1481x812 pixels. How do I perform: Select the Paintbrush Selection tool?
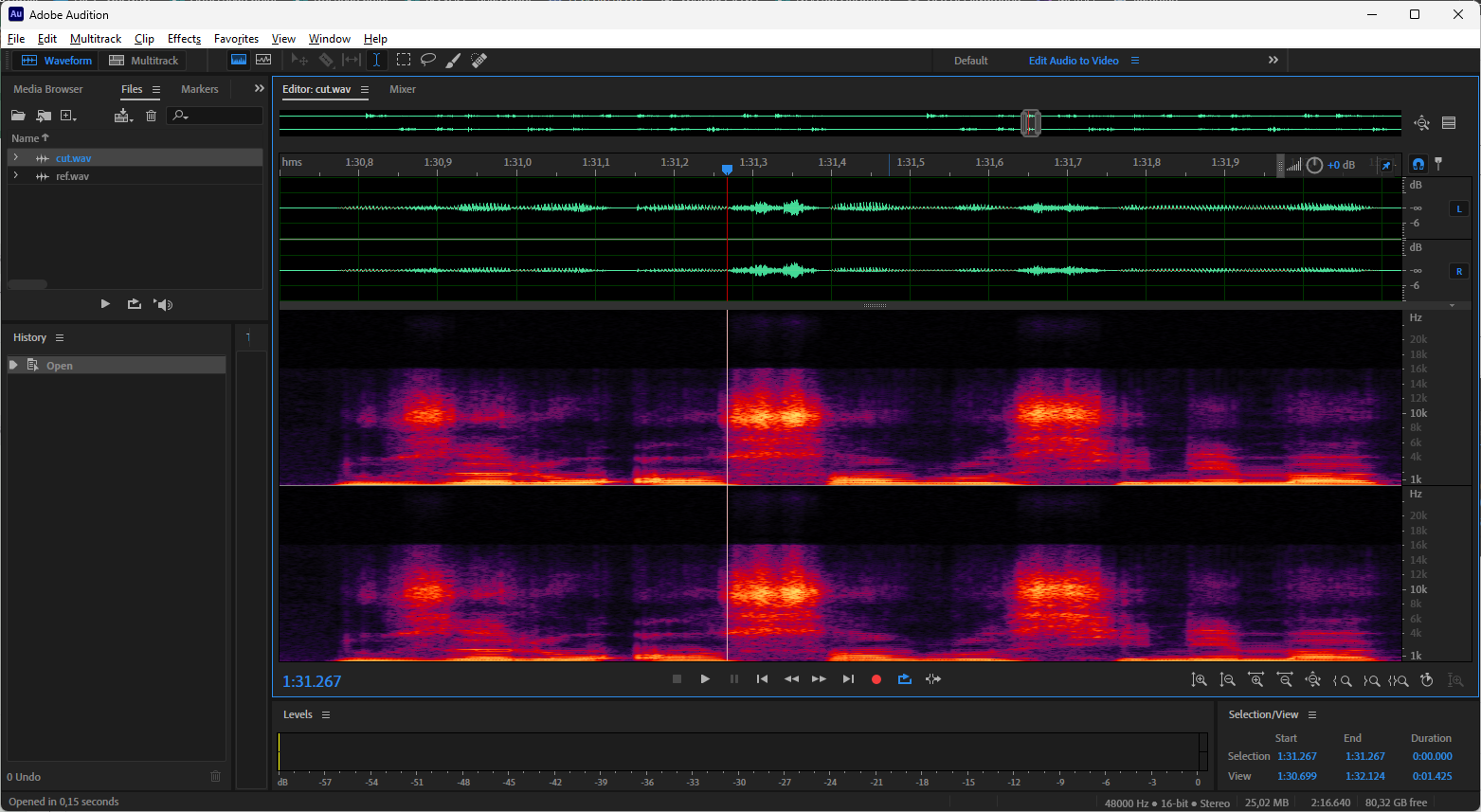point(454,61)
